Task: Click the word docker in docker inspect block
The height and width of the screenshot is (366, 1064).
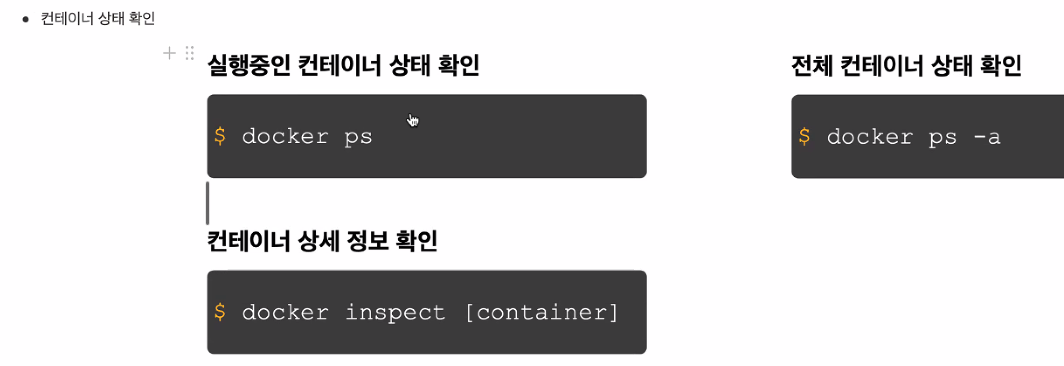Action: coord(285,312)
